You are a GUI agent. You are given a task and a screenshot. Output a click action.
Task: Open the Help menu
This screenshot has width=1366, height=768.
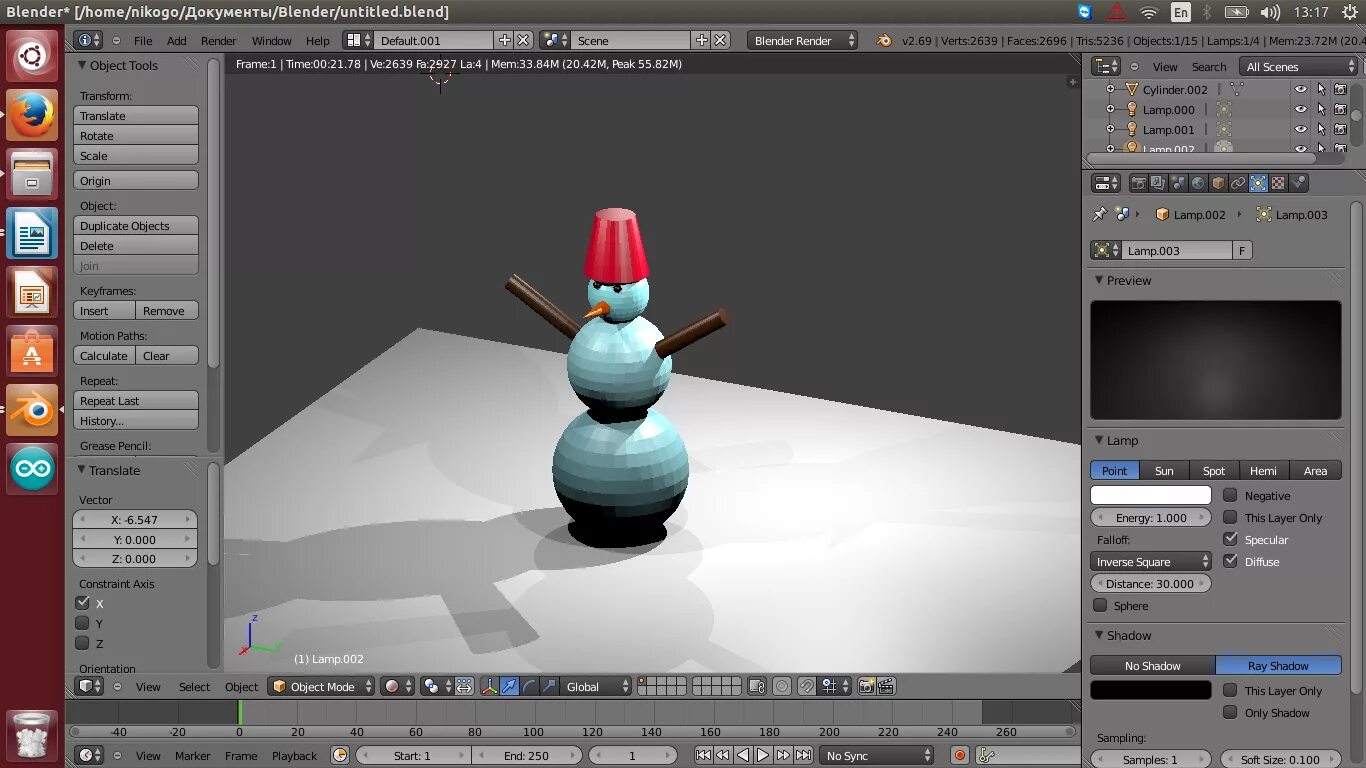(317, 41)
